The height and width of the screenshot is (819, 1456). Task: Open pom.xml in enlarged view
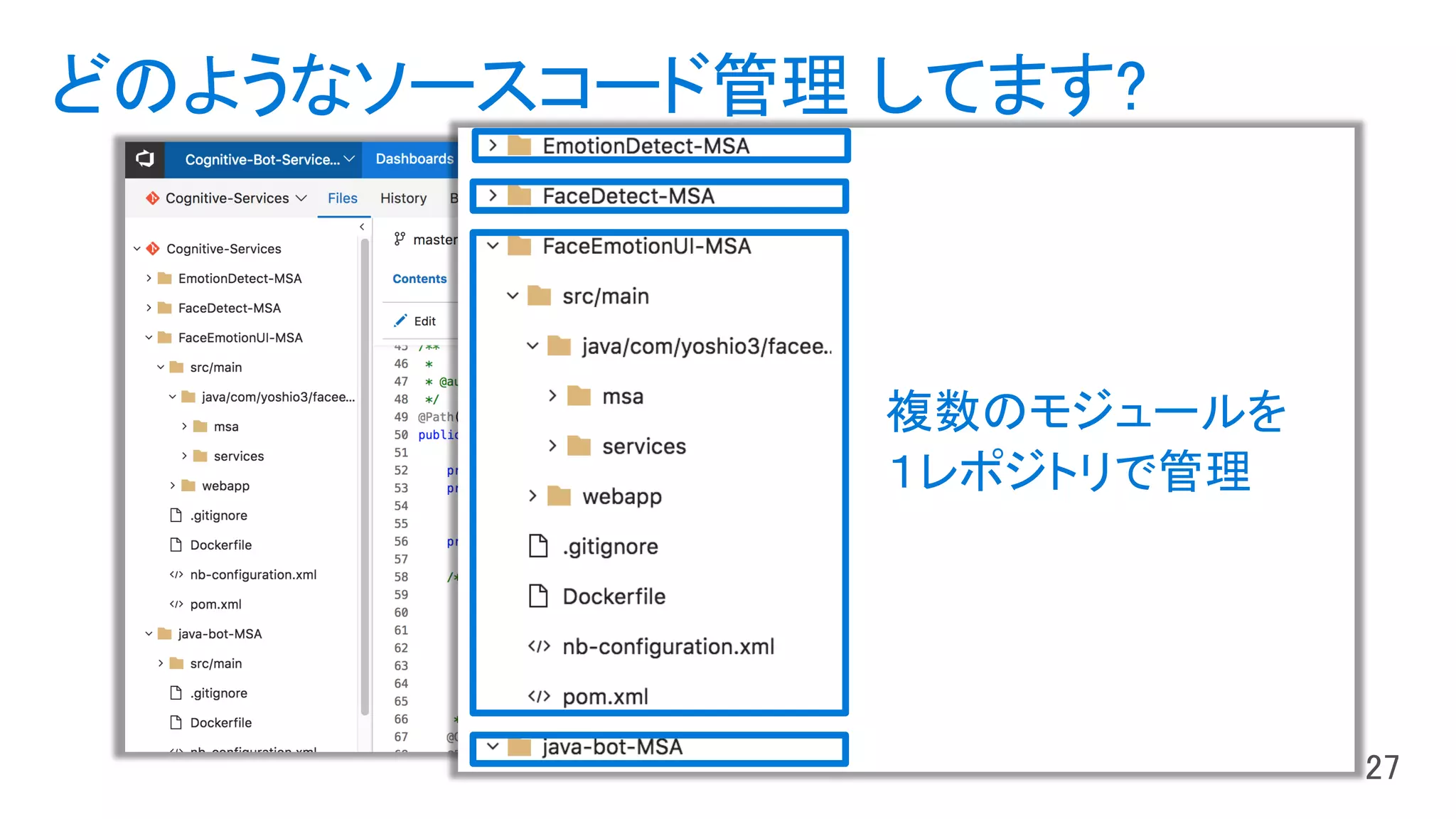(x=605, y=696)
